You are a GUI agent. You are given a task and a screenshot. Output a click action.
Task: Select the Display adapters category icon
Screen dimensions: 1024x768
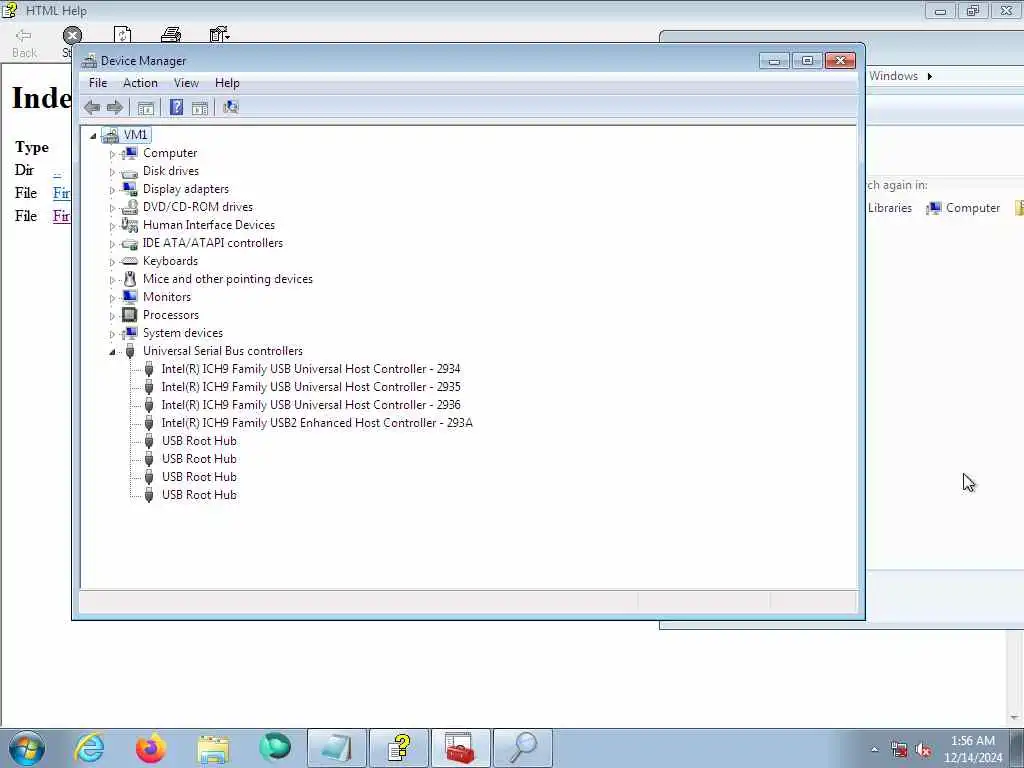[x=130, y=189]
